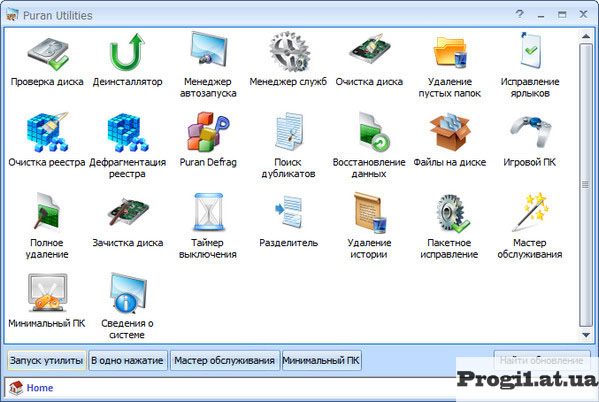Follow the Home link

[x=40, y=388]
